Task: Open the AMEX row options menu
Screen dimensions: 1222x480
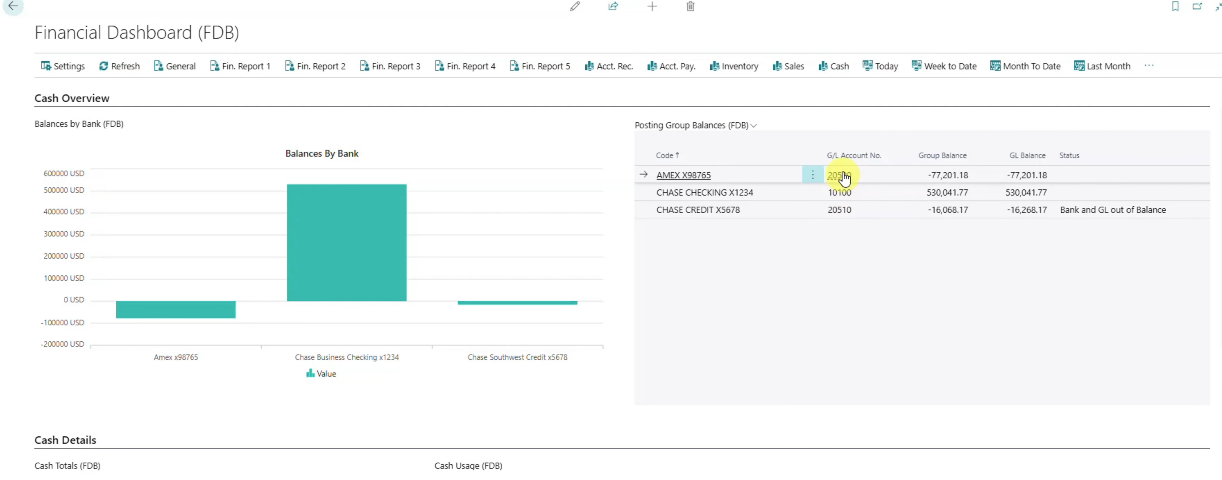Action: (812, 175)
